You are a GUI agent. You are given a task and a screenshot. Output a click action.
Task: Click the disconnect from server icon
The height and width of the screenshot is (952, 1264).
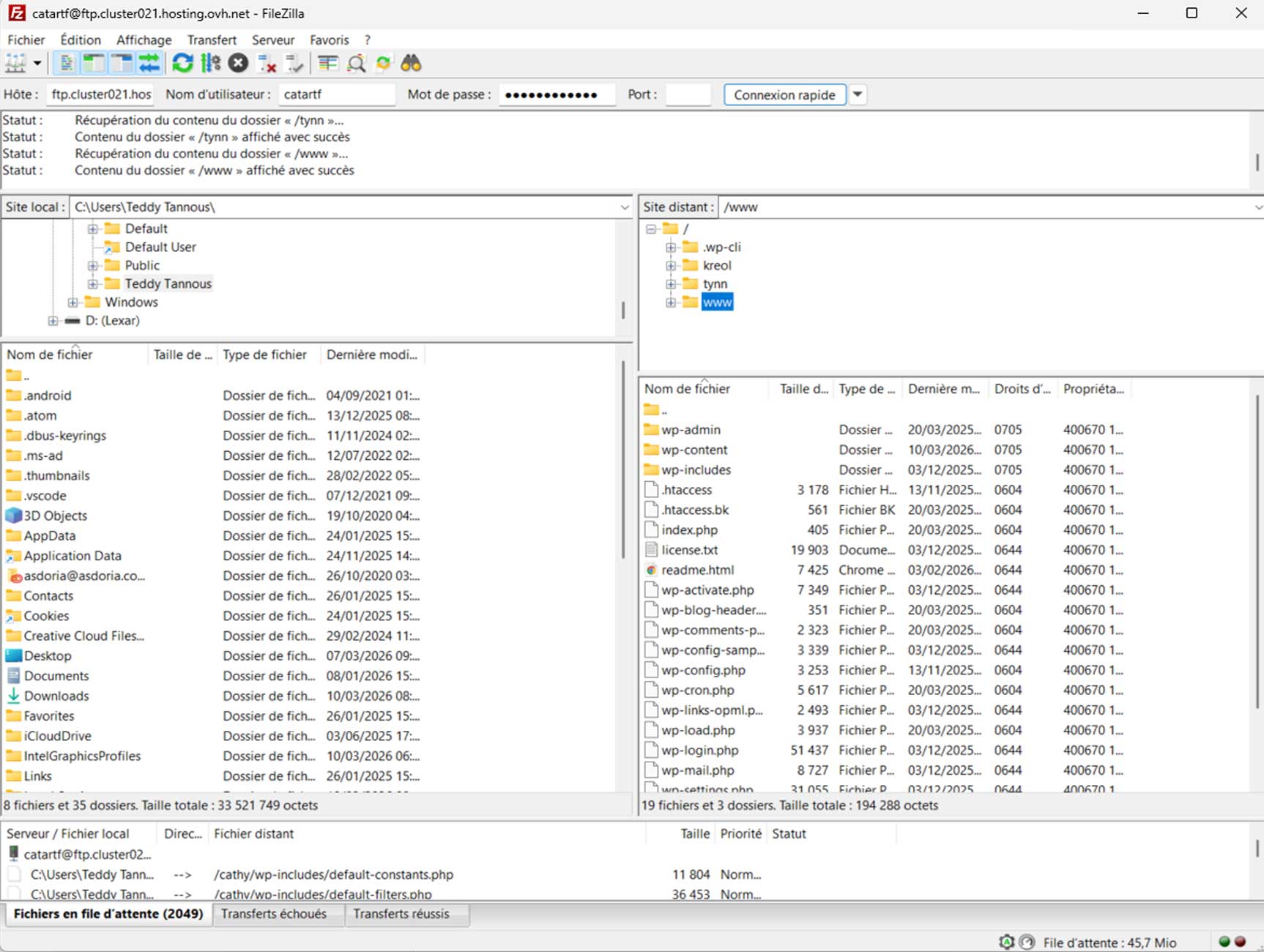(267, 64)
